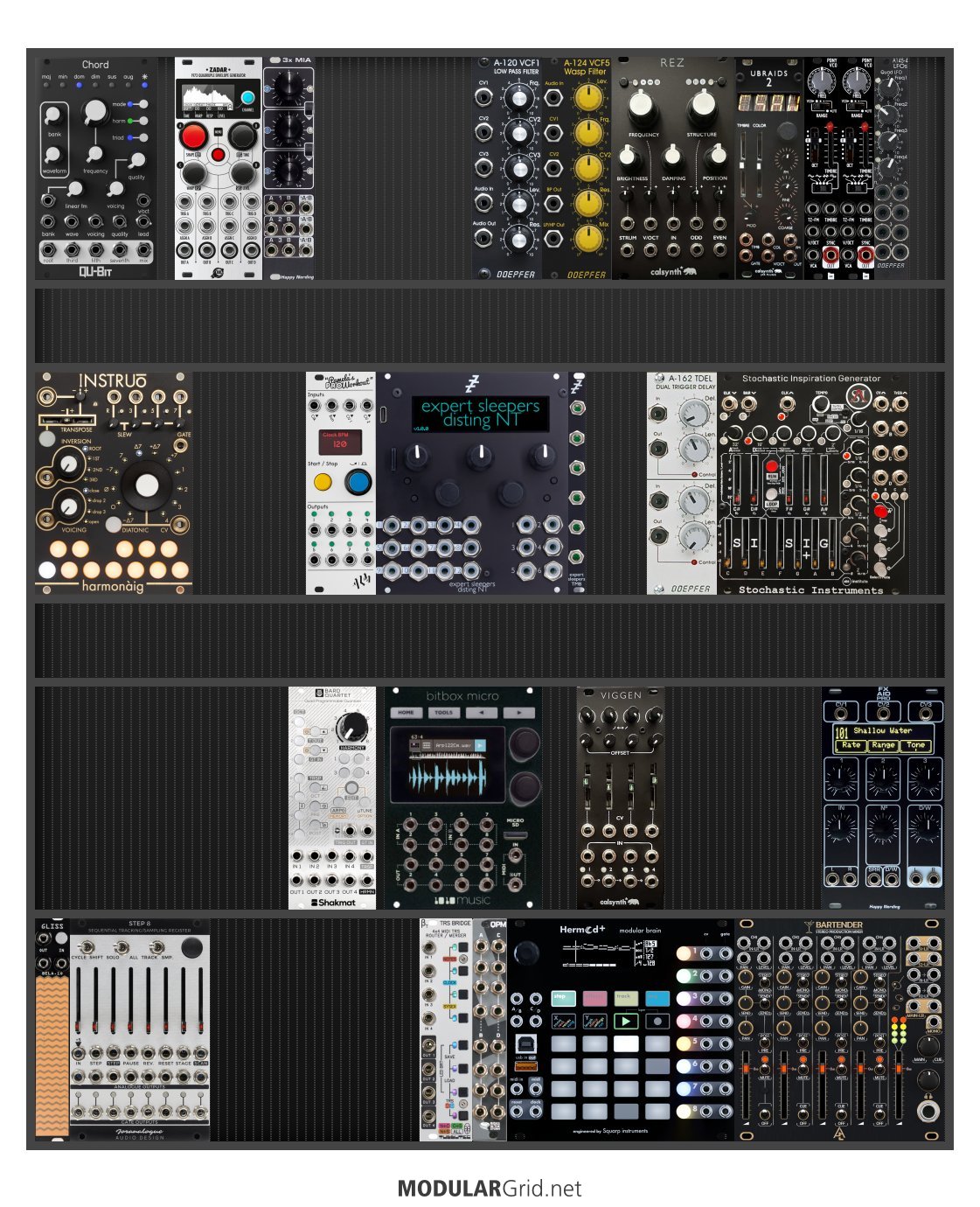Image resolution: width=980 pixels, height=1207 pixels.
Task: Click bitbox micro's right arrow button
Action: click(519, 713)
